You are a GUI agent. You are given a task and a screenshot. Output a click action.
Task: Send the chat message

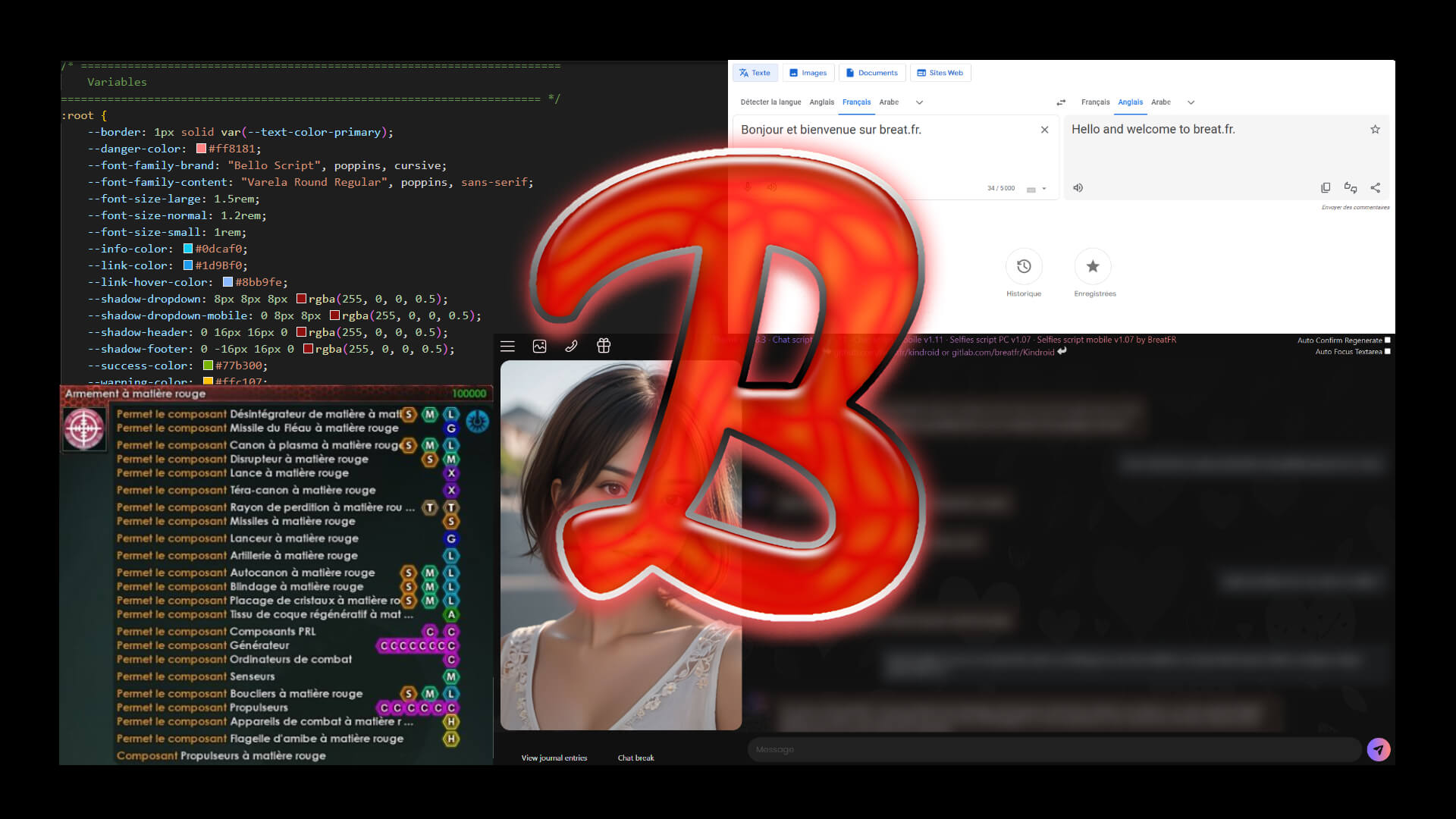(x=1378, y=749)
